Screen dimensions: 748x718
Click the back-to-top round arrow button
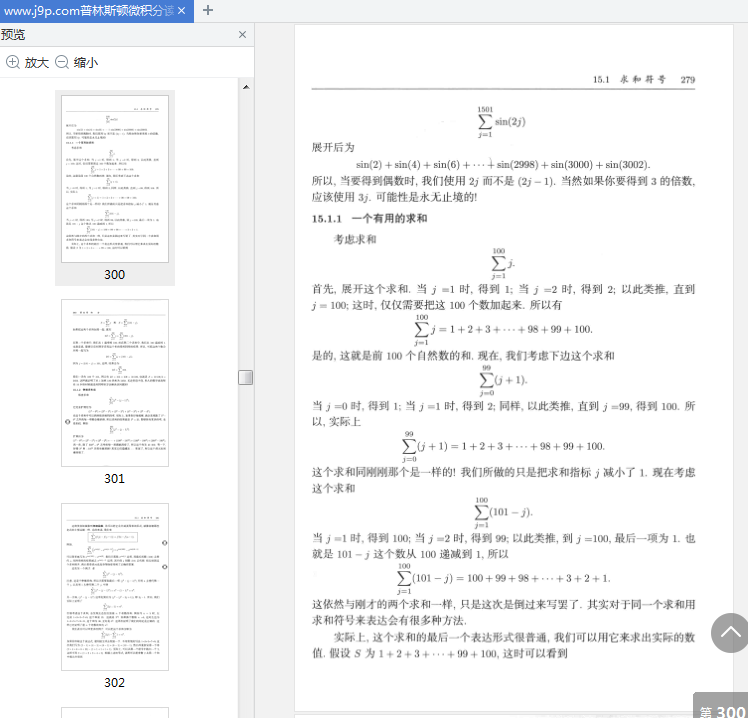pyautogui.click(x=730, y=633)
